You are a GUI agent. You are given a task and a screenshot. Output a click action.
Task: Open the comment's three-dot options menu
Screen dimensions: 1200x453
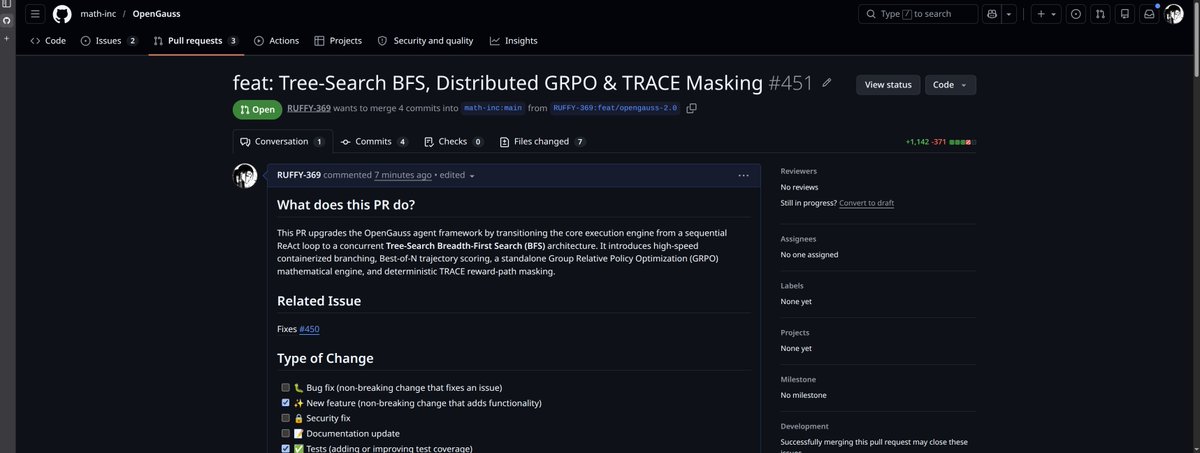coord(743,175)
